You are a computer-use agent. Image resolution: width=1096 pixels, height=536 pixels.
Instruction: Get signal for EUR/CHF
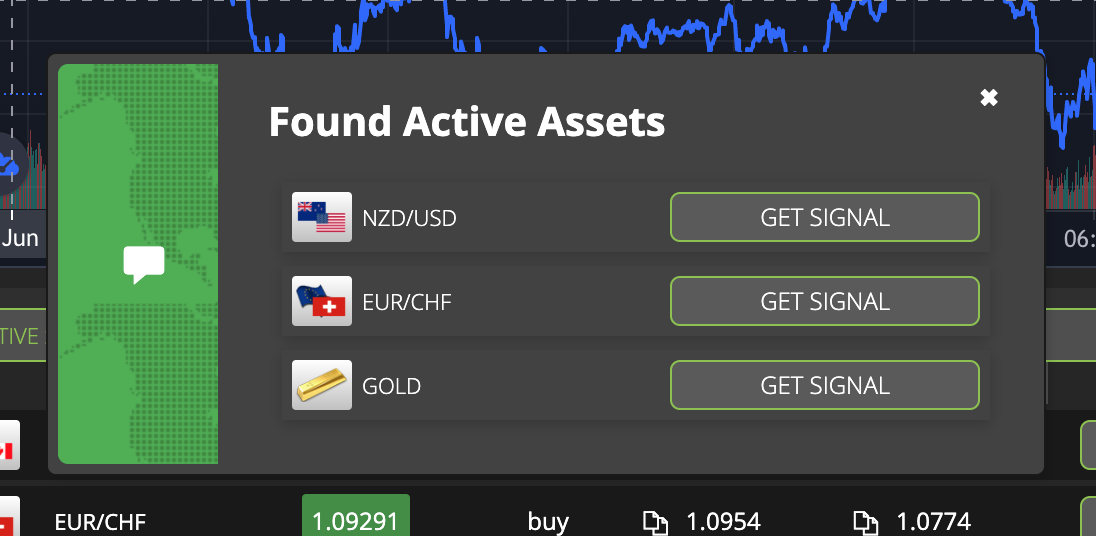(x=825, y=301)
